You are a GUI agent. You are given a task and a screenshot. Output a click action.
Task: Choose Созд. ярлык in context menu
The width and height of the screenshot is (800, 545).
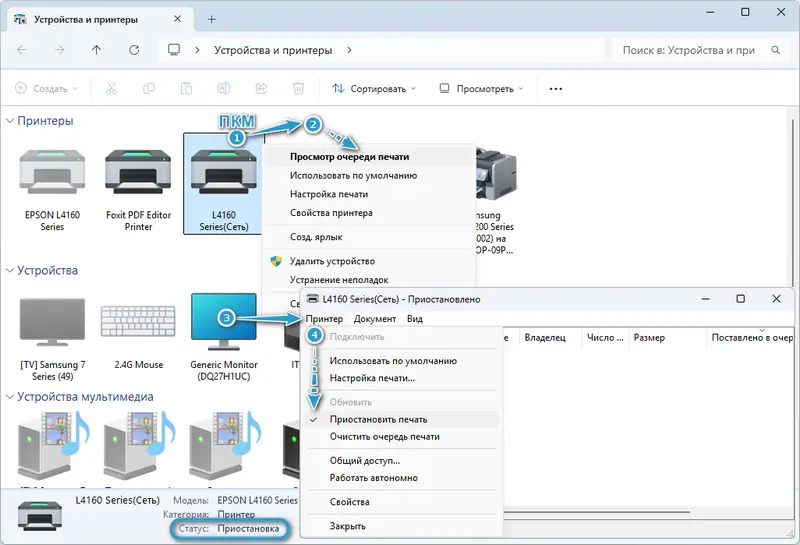point(370,237)
